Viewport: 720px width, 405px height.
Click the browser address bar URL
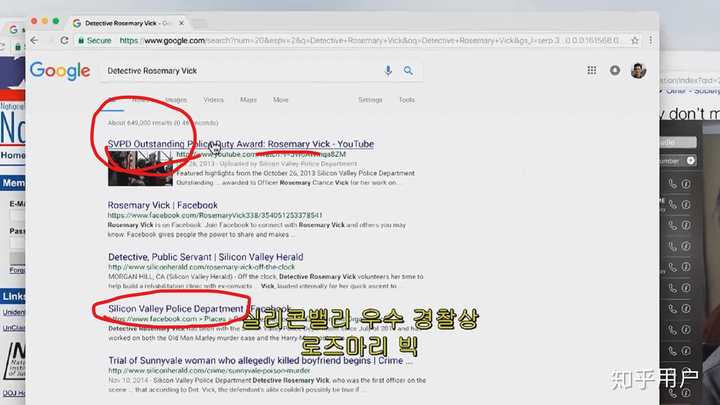369,40
